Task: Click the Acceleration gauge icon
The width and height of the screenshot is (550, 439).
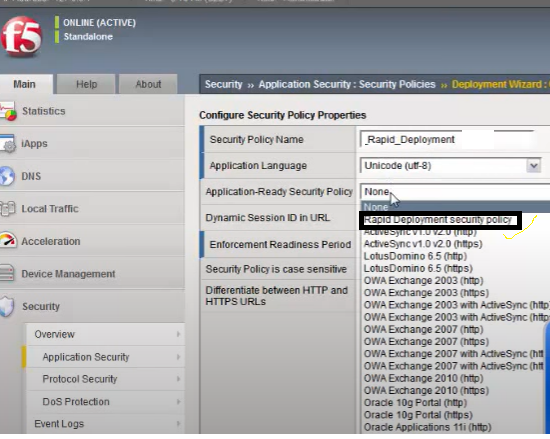Action: 8,241
